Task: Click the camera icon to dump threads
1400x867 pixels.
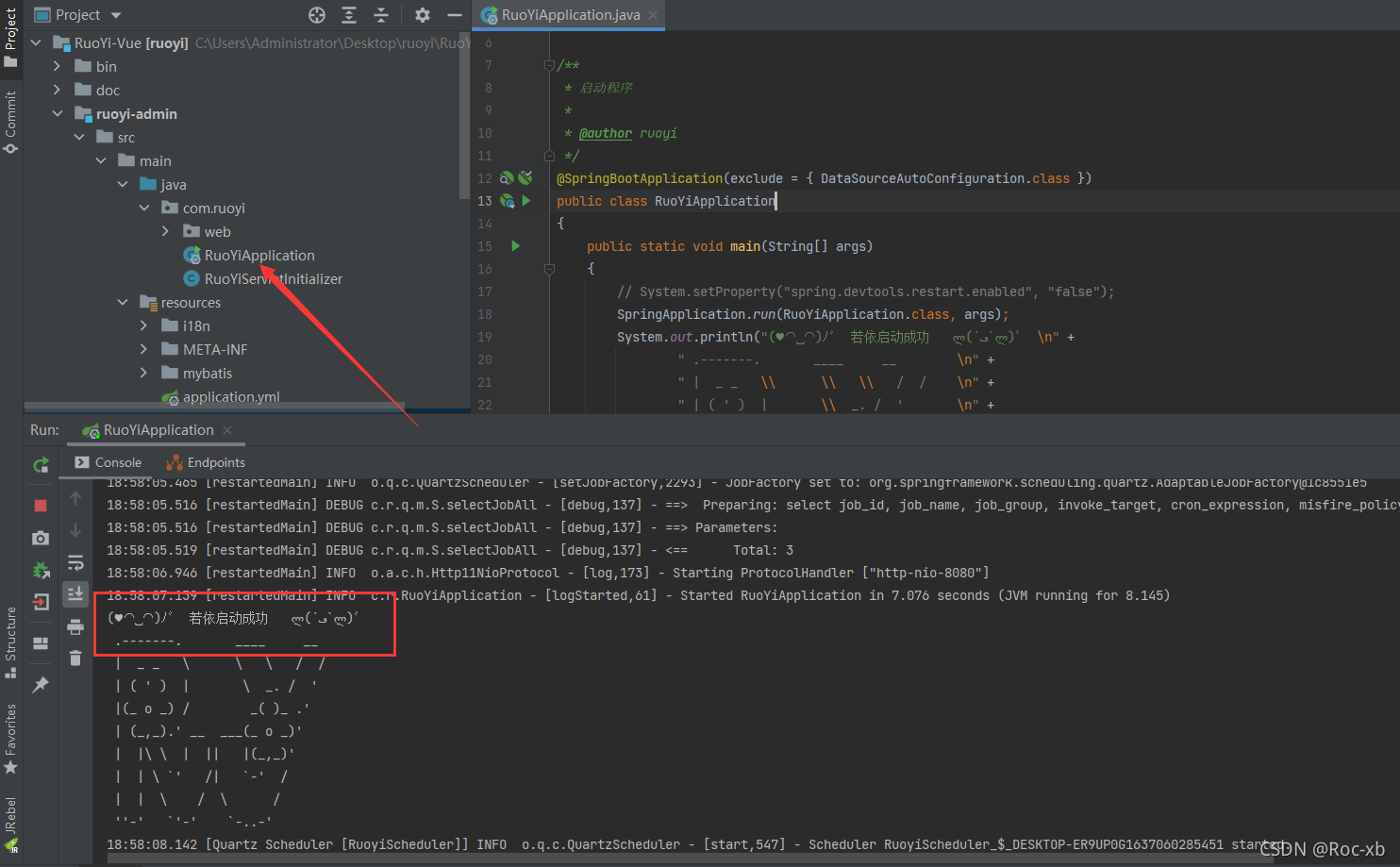Action: coord(41,538)
